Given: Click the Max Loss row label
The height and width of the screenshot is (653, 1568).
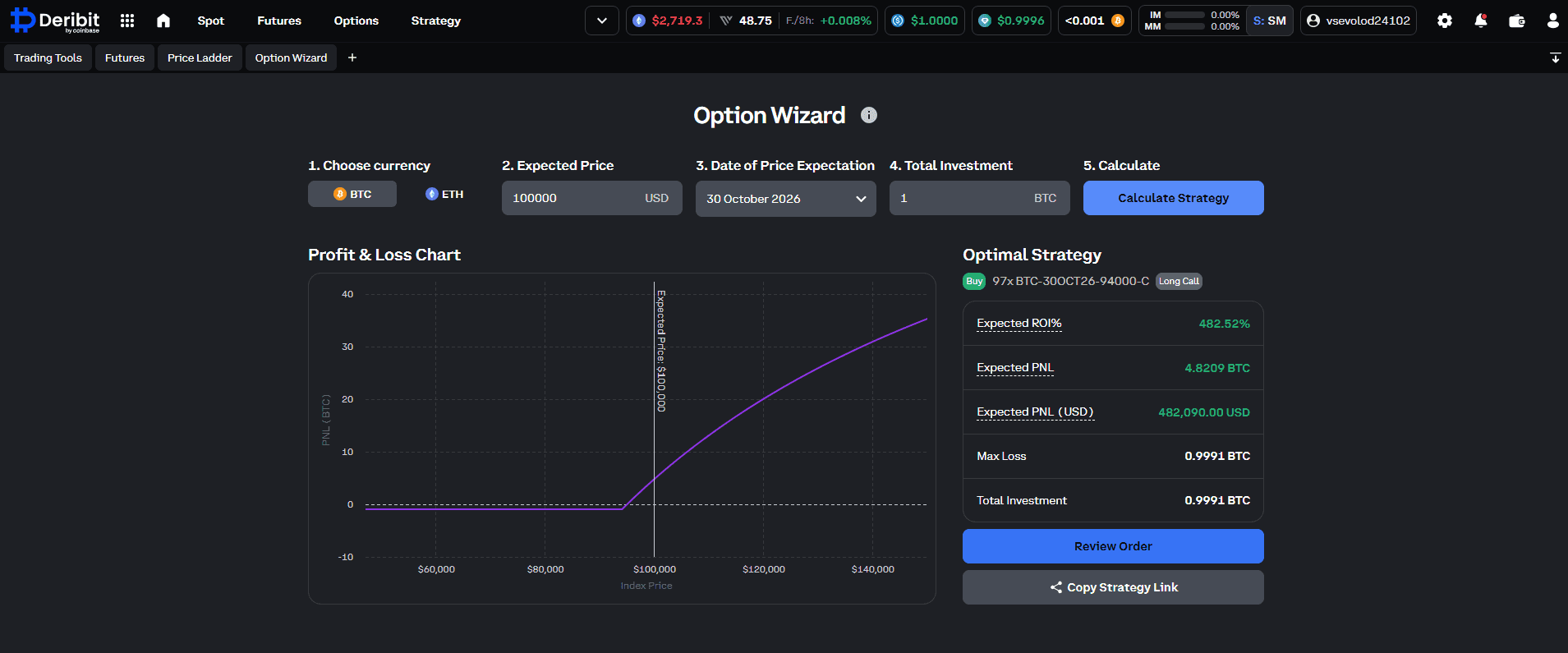Looking at the screenshot, I should (x=1001, y=456).
